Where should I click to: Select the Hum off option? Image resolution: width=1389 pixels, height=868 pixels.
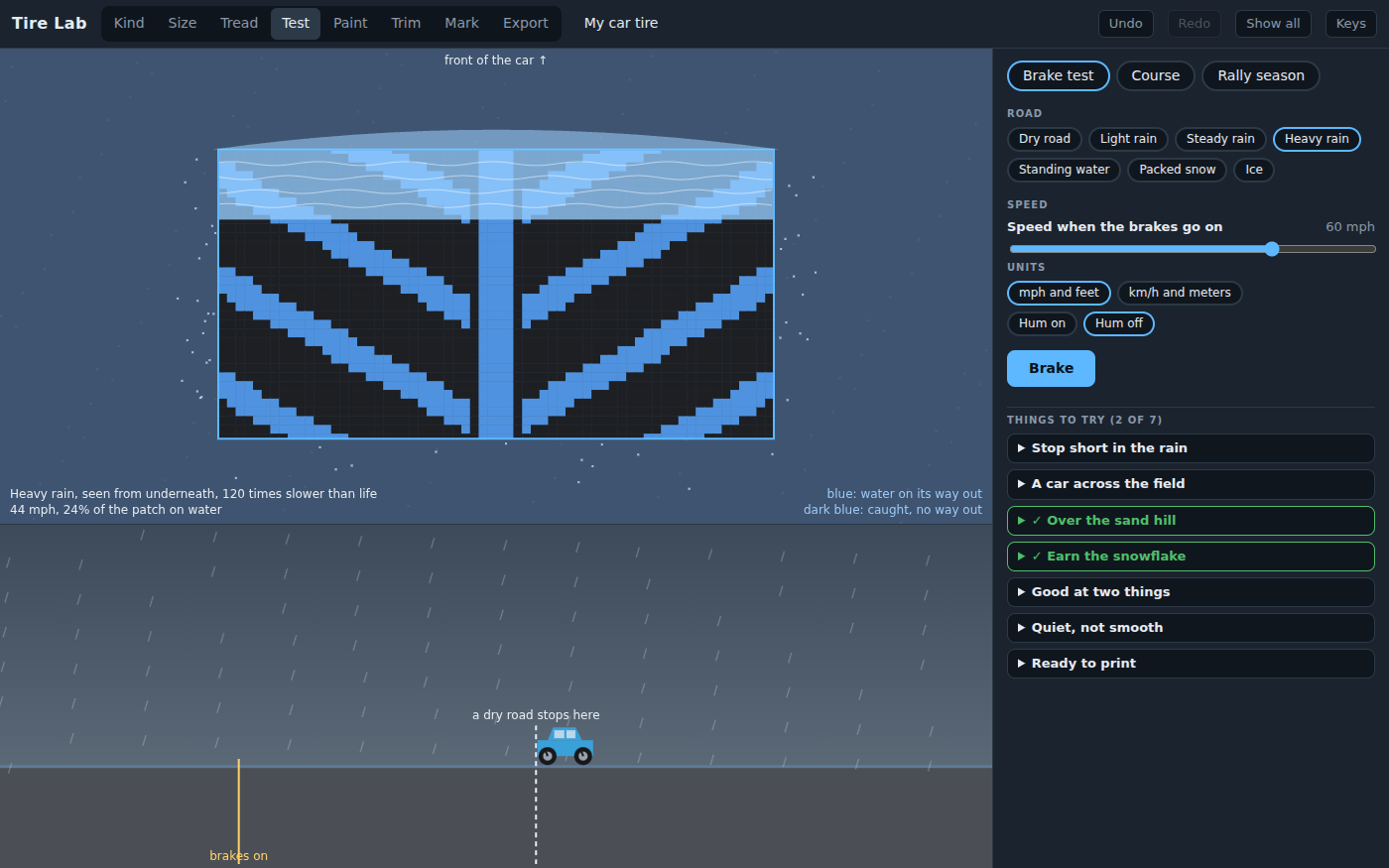1118,323
